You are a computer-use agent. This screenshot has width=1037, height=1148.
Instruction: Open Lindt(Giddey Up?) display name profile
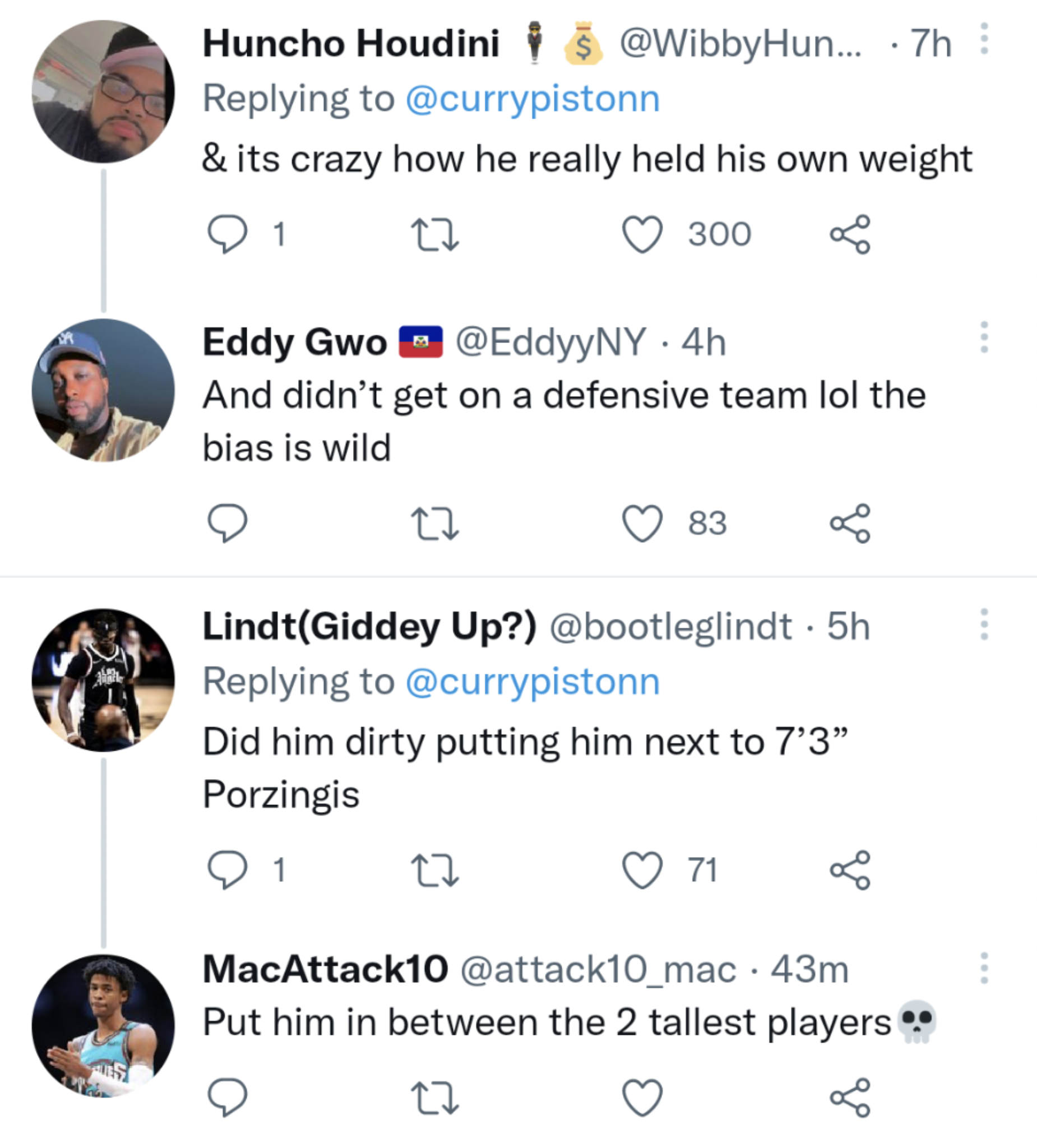coord(369,627)
